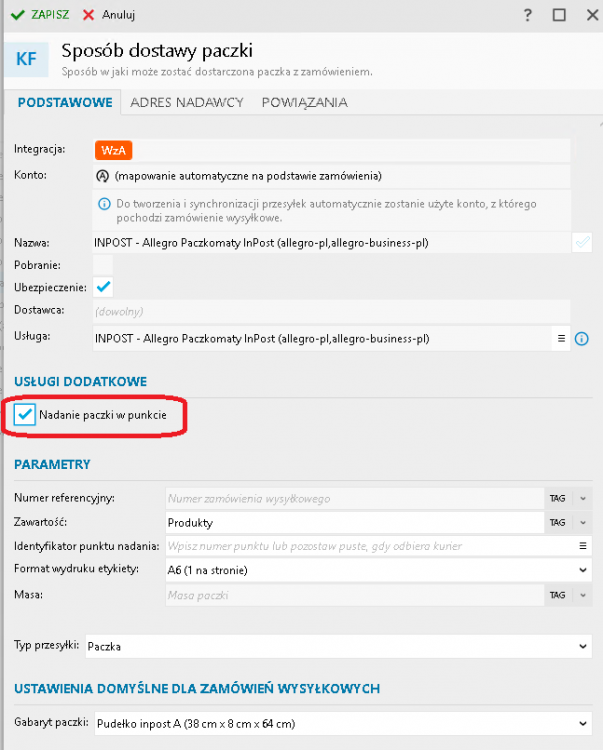
Task: Toggle Nadanie paczki w punkcie checkbox
Action: pos(25,414)
